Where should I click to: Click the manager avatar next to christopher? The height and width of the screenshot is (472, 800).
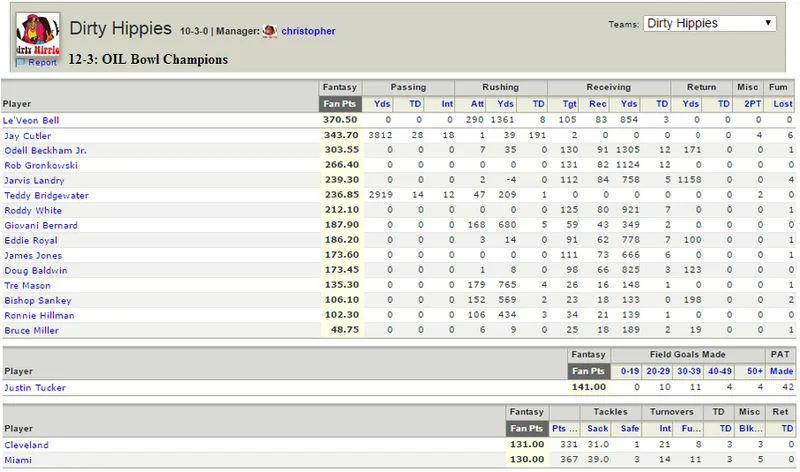(x=270, y=31)
